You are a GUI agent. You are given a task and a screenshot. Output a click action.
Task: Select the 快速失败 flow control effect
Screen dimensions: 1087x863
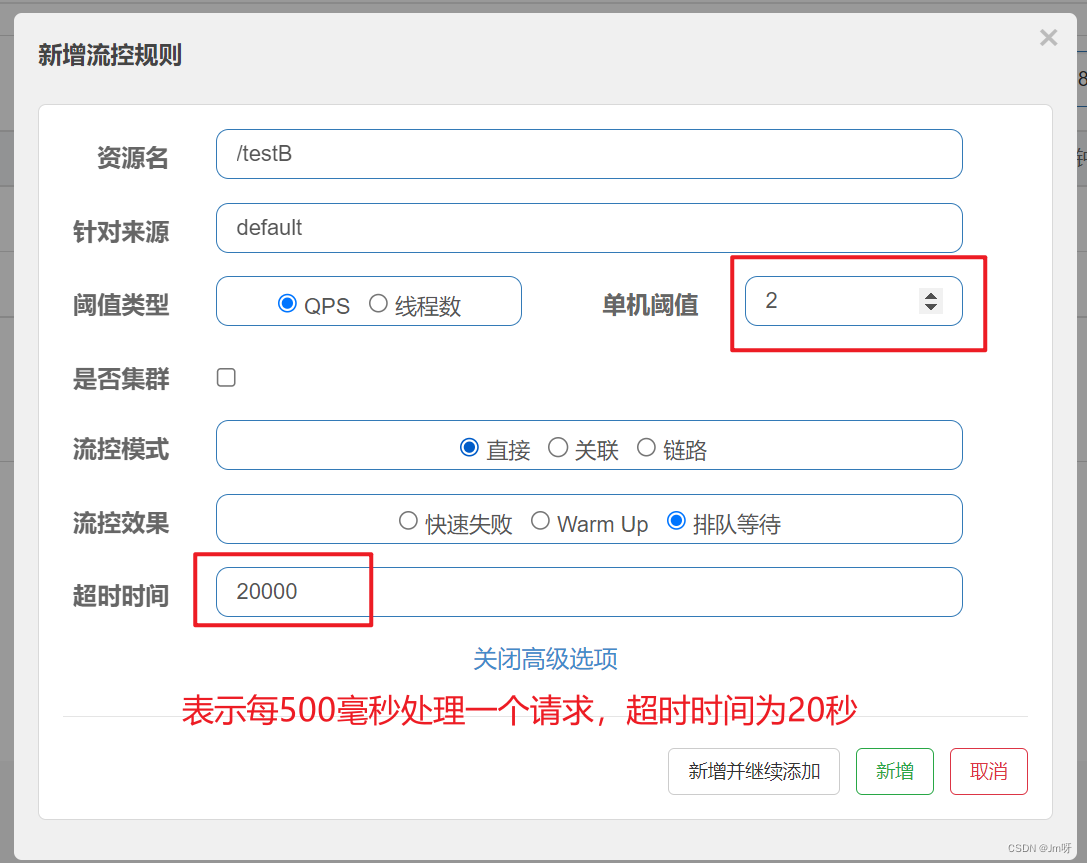[409, 520]
